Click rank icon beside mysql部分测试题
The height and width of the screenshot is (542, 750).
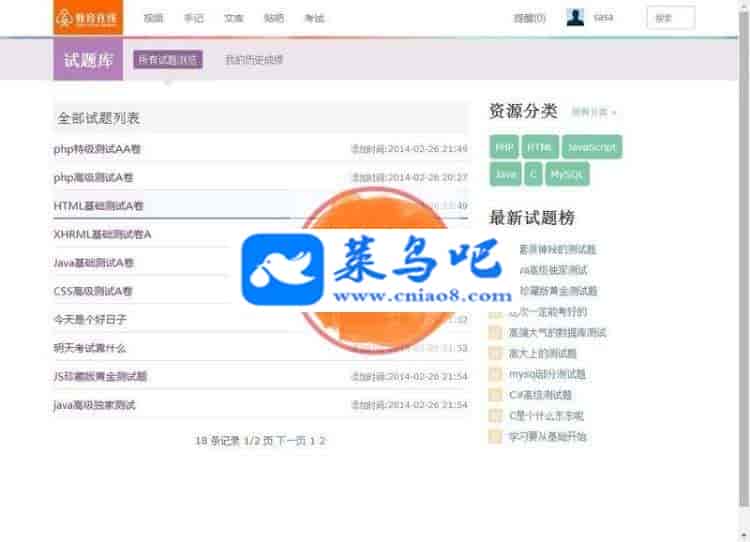tap(495, 374)
